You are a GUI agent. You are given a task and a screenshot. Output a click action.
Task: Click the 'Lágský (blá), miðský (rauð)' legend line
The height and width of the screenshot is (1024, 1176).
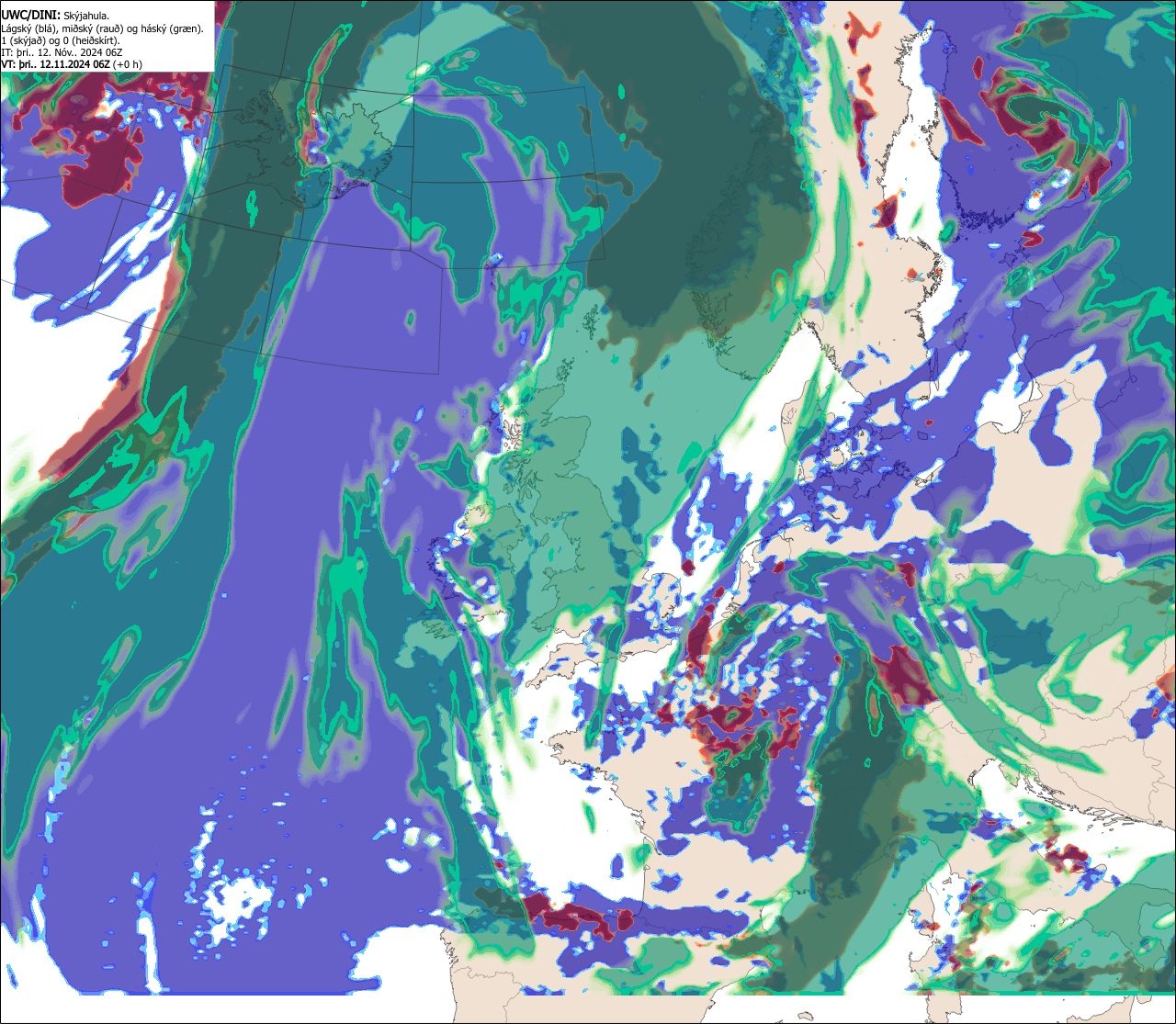click(x=103, y=28)
